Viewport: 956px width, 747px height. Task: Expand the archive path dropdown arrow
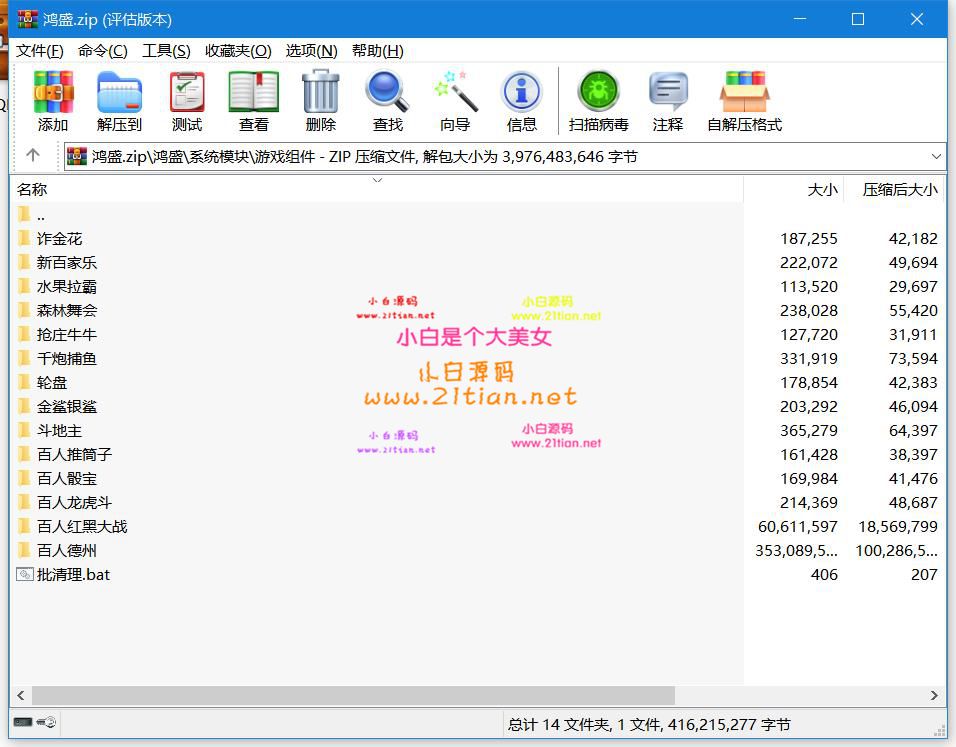coord(936,156)
